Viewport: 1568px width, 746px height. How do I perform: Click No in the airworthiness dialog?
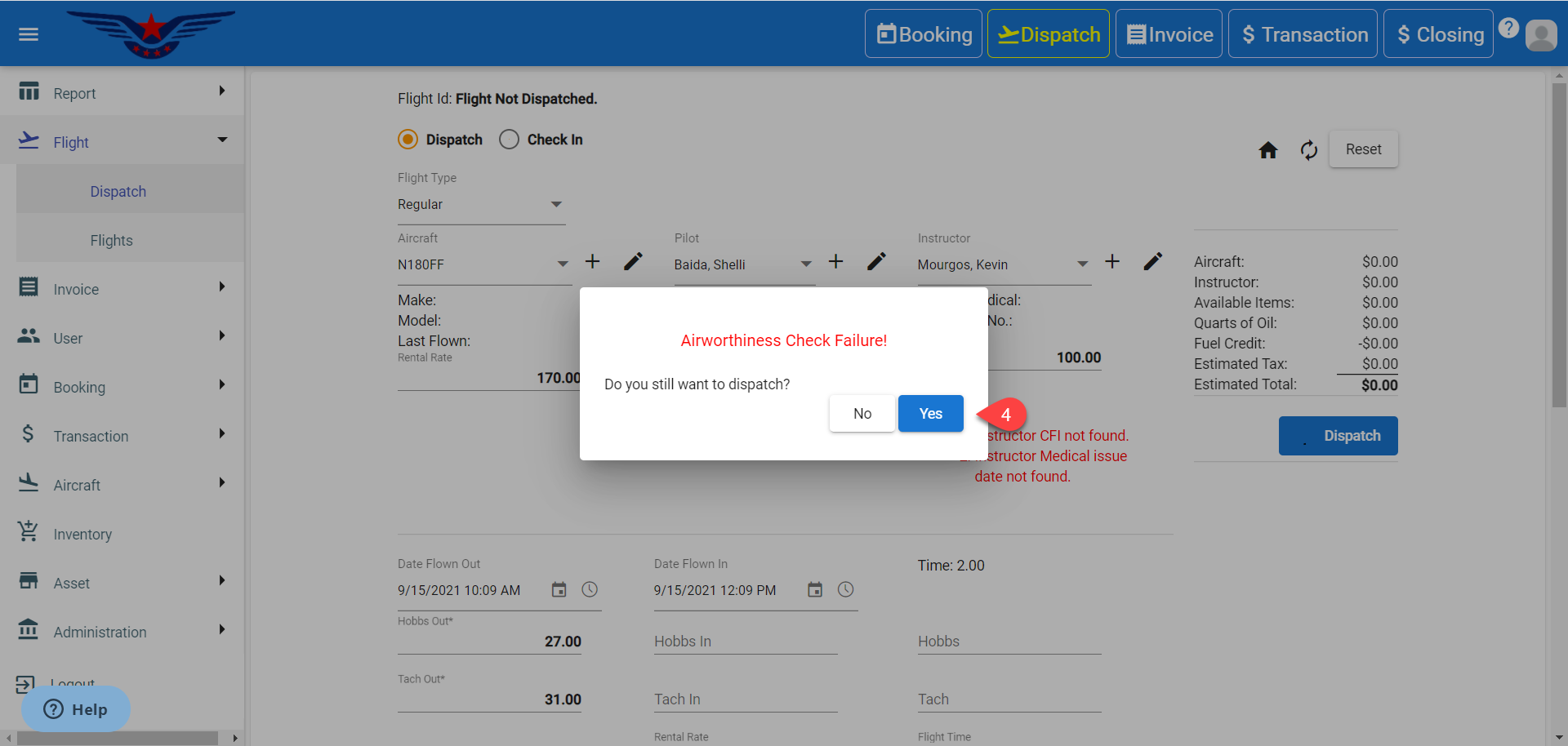[x=862, y=414]
